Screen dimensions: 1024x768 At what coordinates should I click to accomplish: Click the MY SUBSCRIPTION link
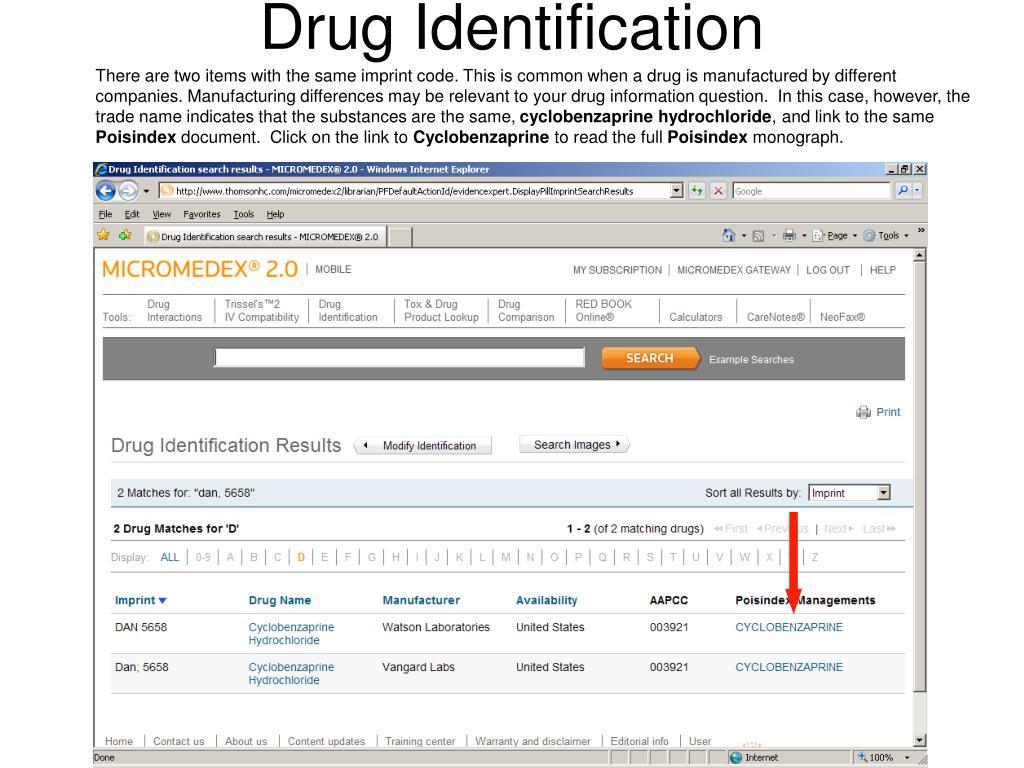(617, 270)
